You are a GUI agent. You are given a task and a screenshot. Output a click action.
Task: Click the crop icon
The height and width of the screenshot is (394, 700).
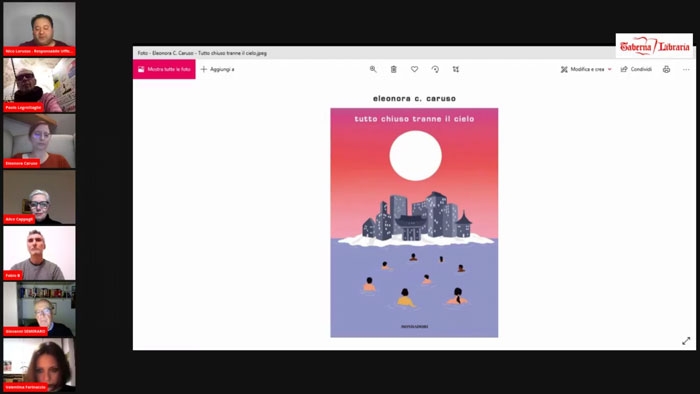pos(455,69)
